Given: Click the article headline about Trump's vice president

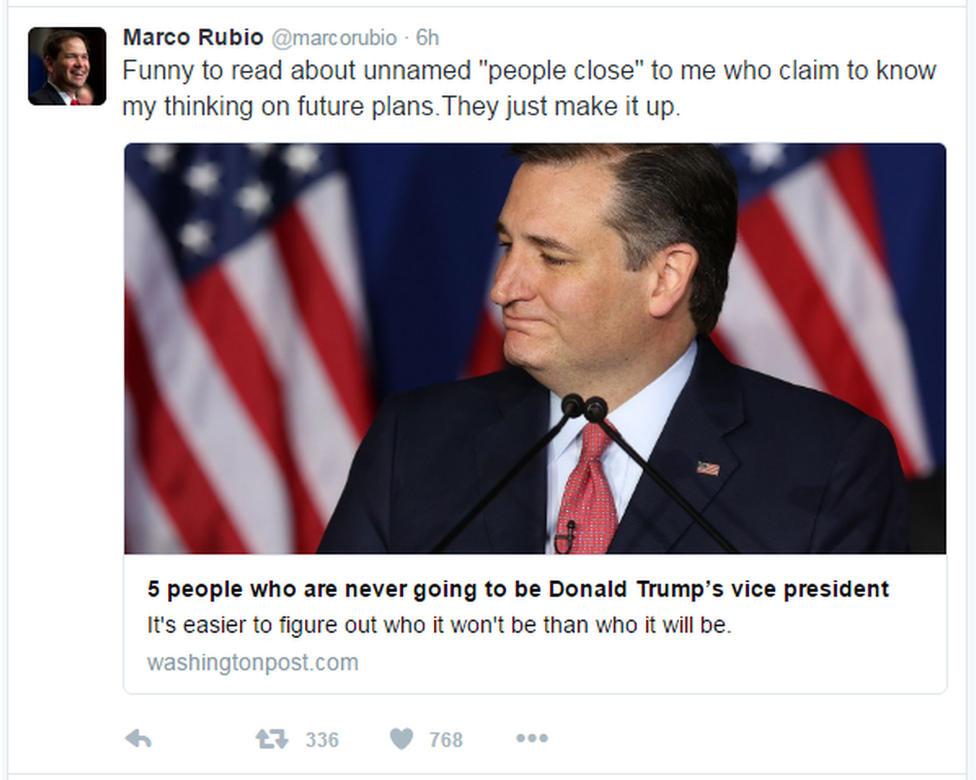Looking at the screenshot, I should pyautogui.click(x=517, y=589).
